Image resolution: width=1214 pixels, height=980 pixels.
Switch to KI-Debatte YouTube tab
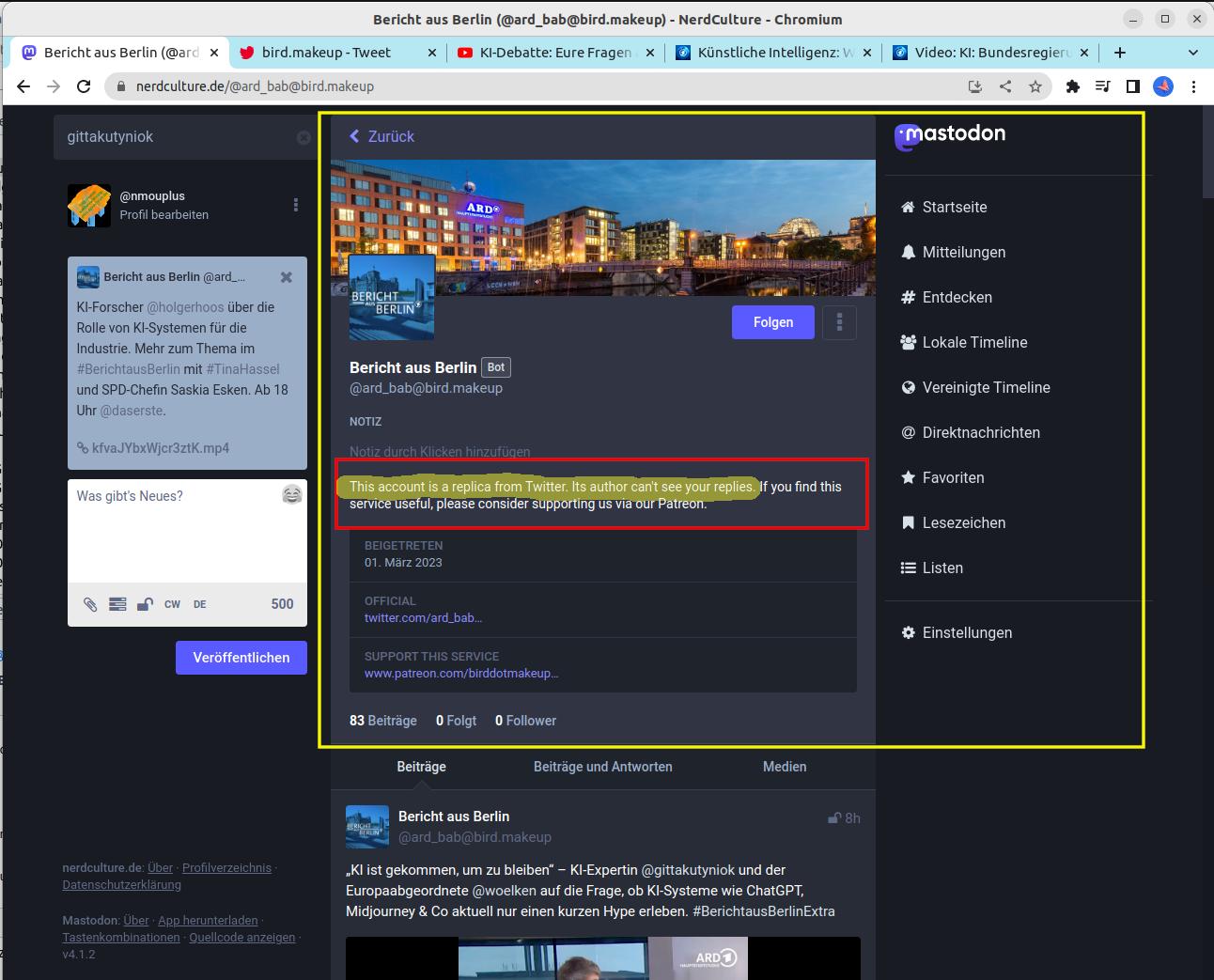[554, 53]
